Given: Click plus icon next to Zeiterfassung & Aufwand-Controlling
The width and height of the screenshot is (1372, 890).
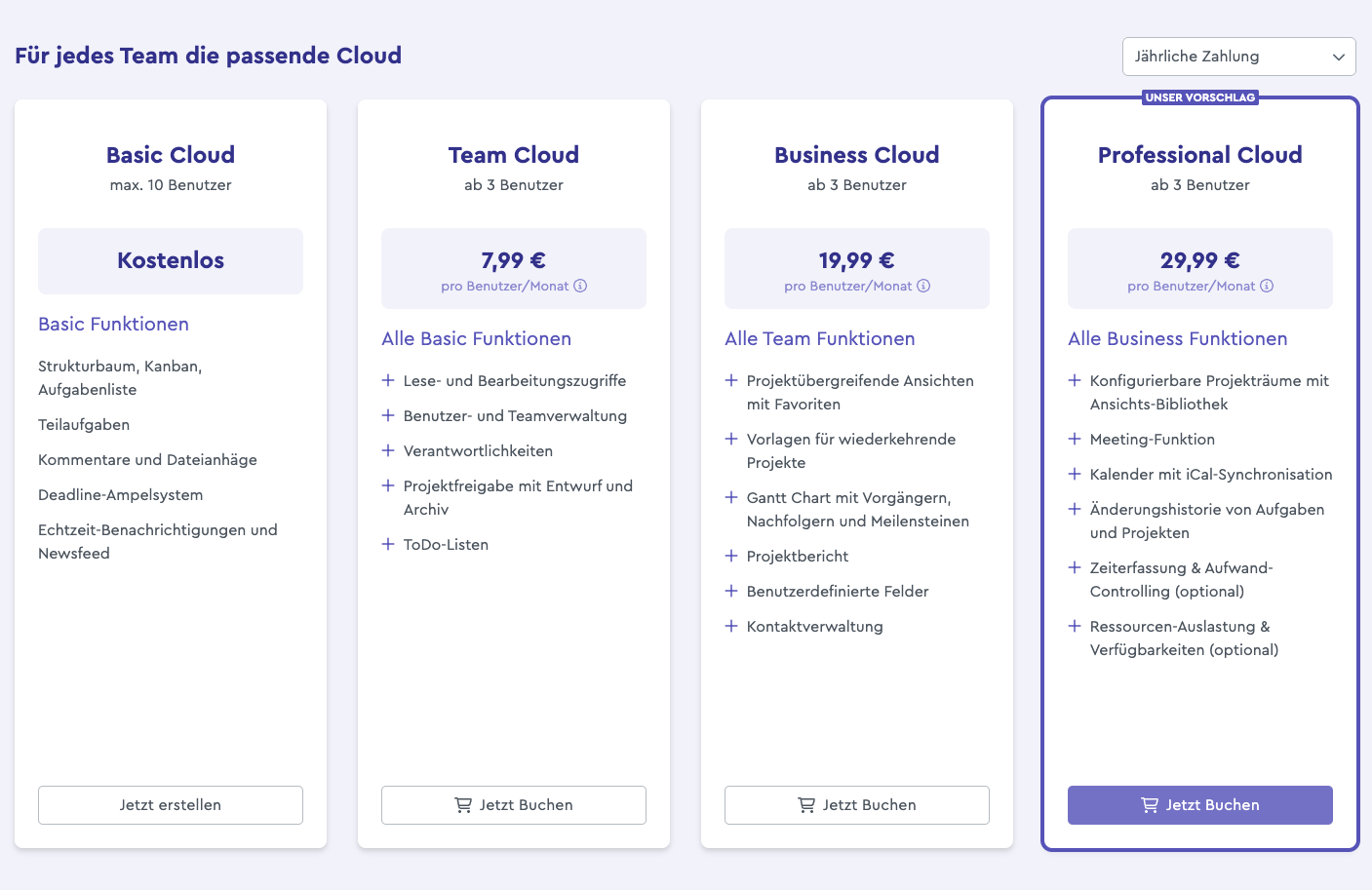Looking at the screenshot, I should [1075, 567].
